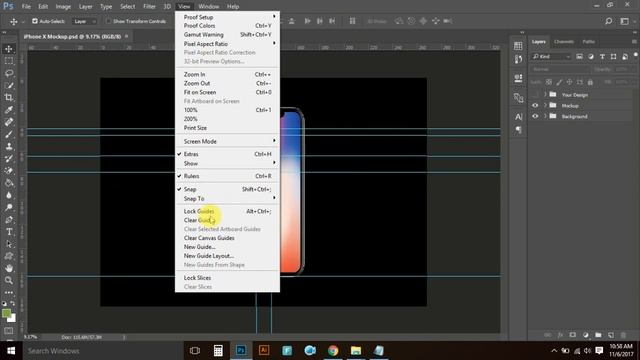640x360 pixels.
Task: Select the Zoom tool
Action: 9,280
